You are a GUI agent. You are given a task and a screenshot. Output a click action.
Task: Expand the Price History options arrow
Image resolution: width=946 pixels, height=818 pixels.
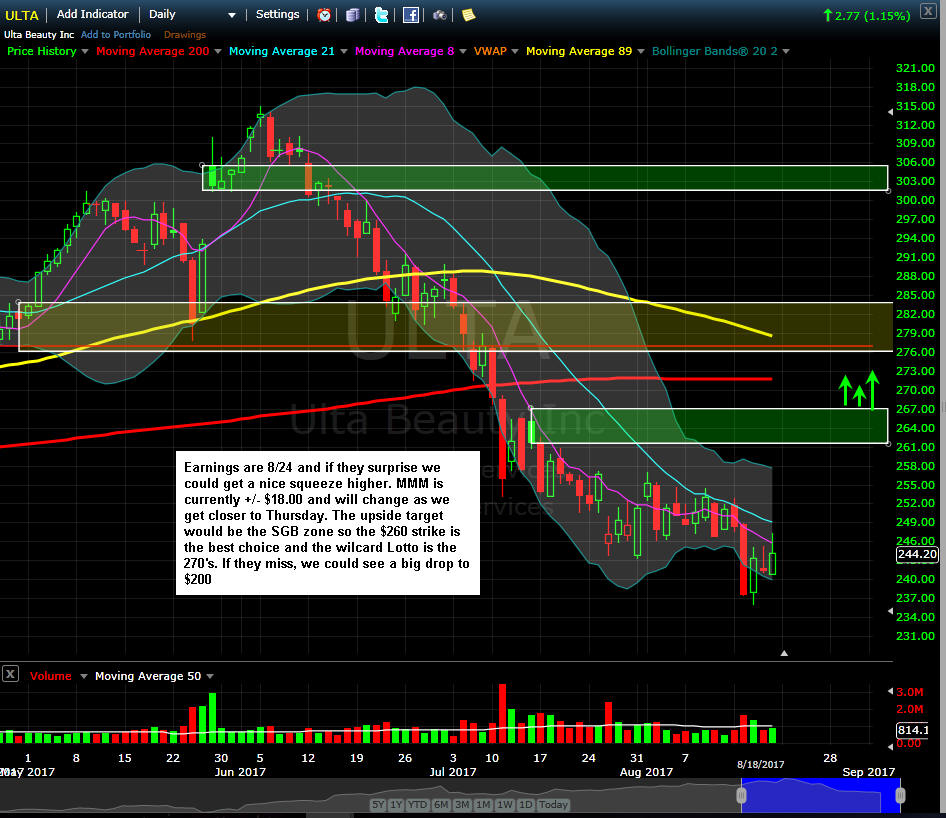click(85, 51)
